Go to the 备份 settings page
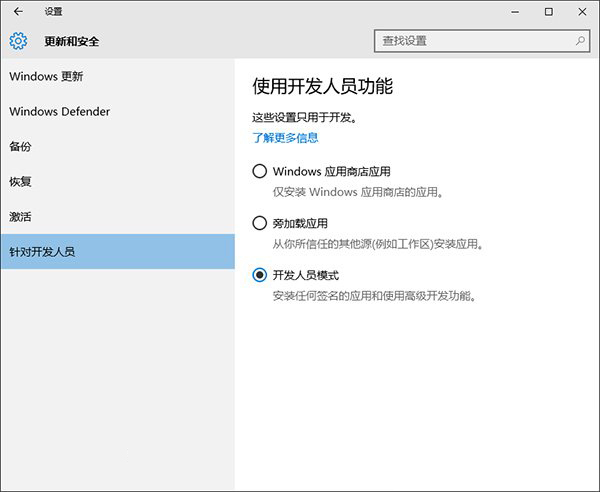 20,146
